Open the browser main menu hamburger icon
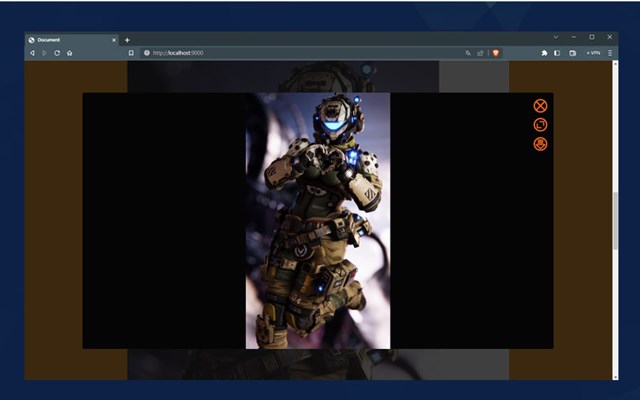The width and height of the screenshot is (640, 400). click(610, 53)
